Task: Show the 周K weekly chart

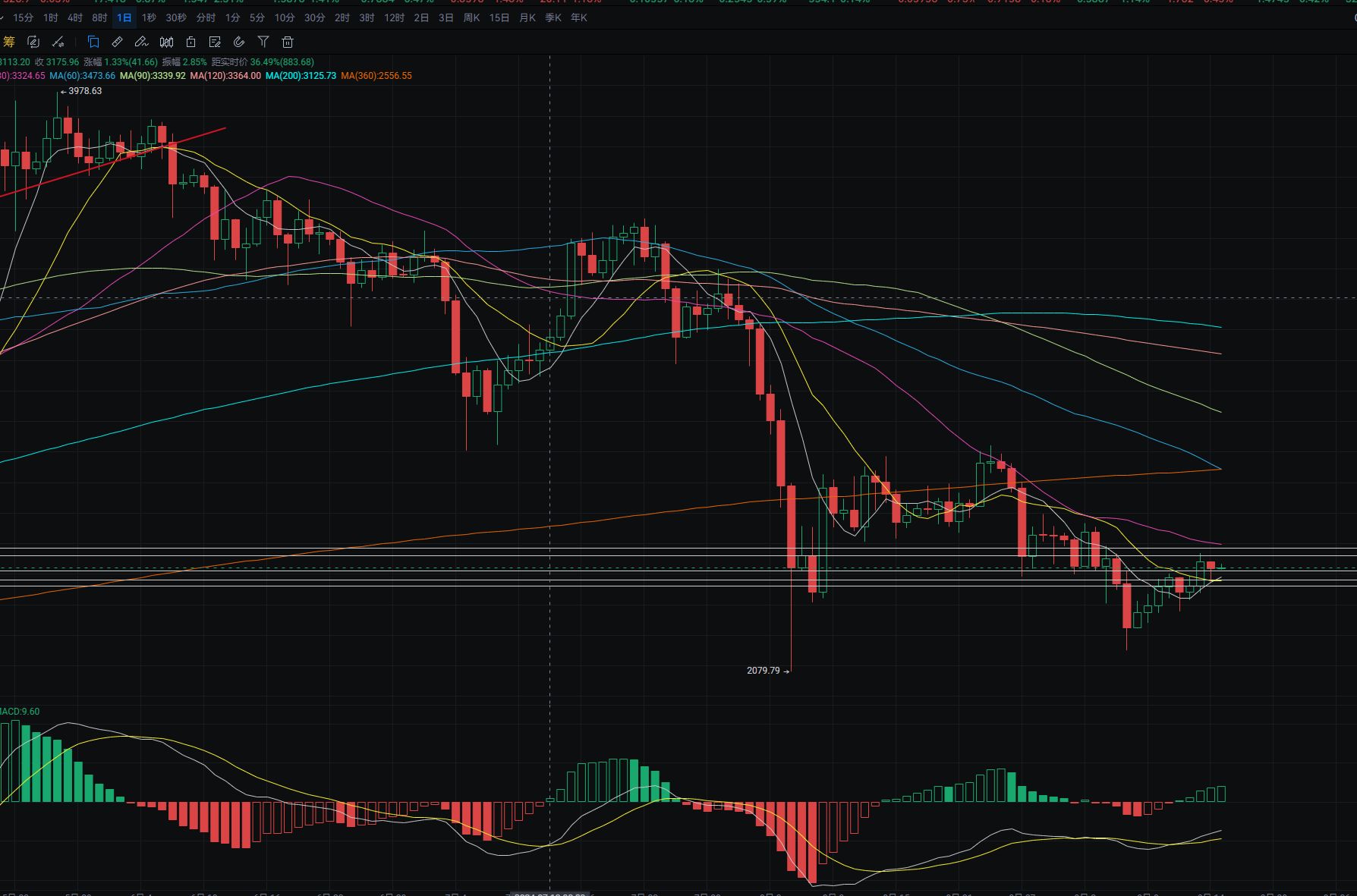Action: [471, 17]
